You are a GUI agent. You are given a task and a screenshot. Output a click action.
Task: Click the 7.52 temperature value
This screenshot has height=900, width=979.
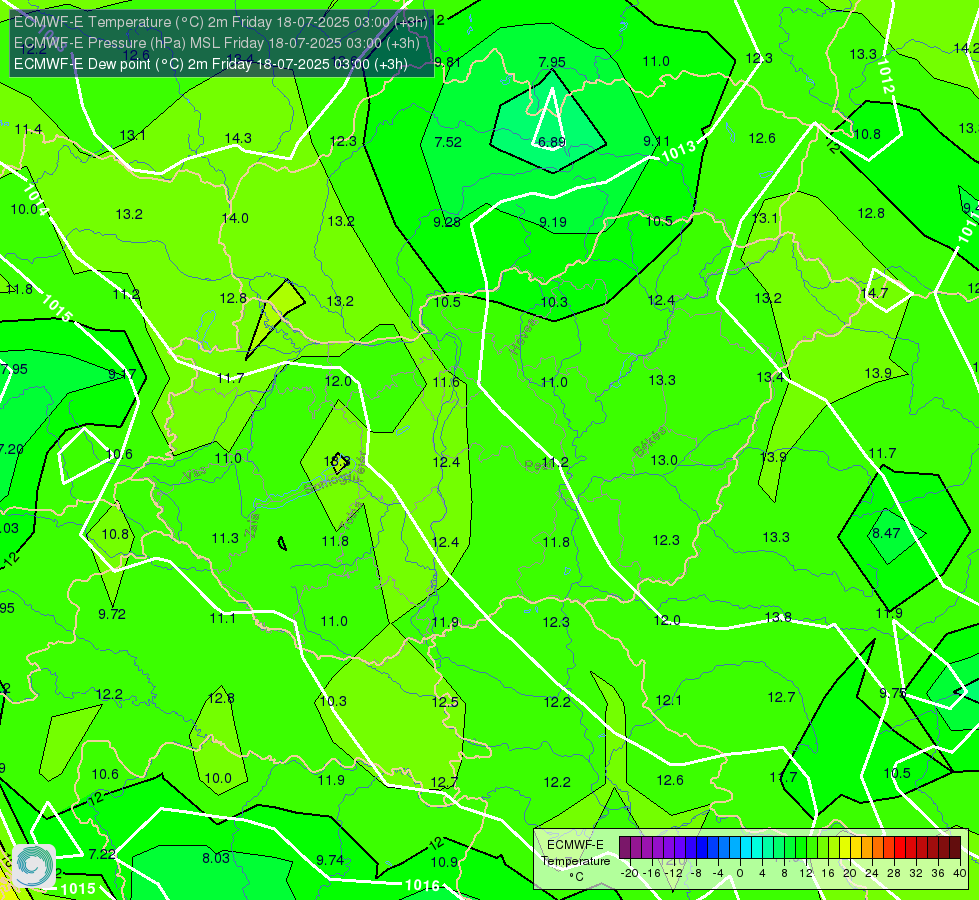448,142
